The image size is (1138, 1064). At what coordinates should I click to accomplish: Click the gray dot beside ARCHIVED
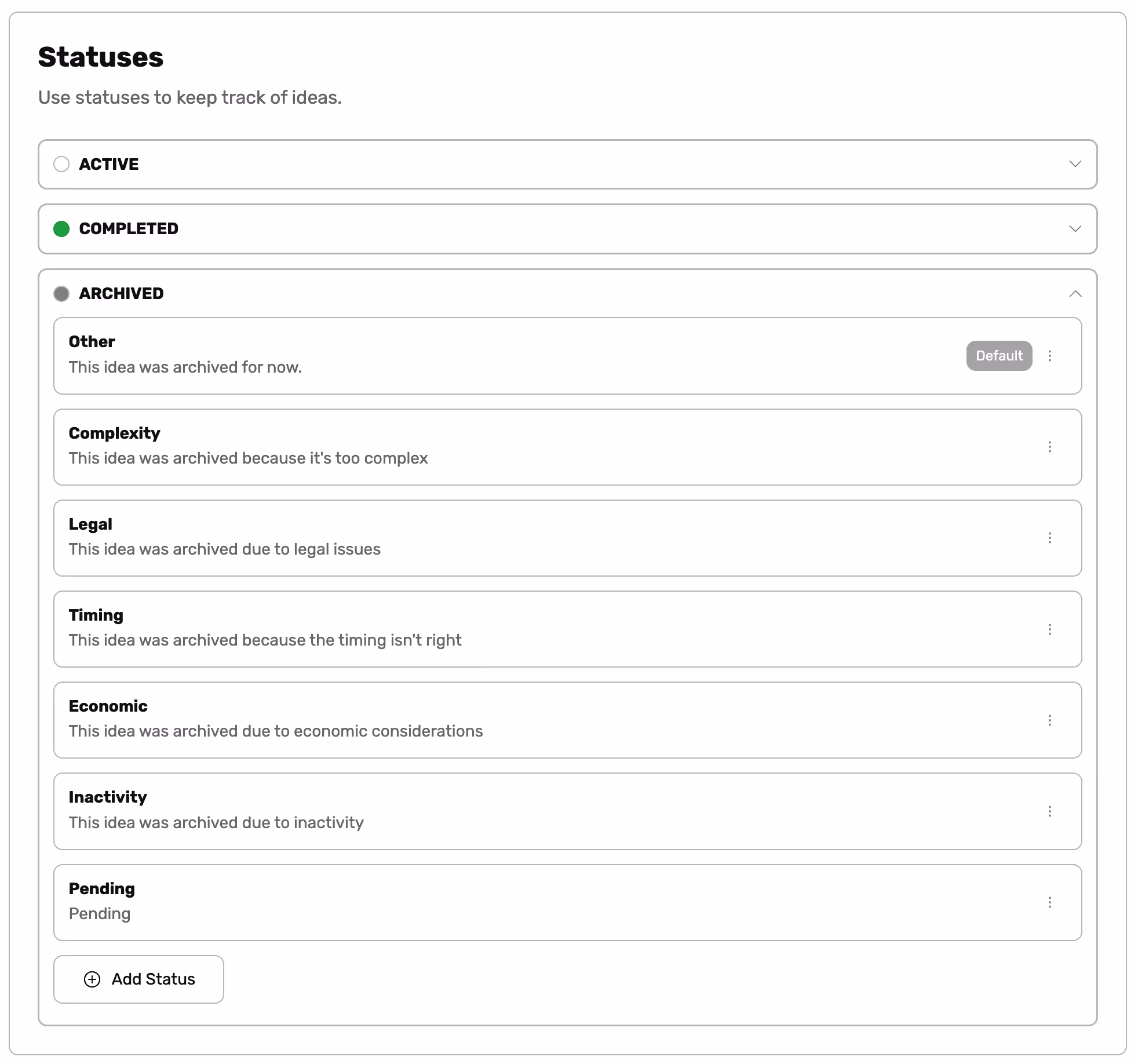click(61, 294)
